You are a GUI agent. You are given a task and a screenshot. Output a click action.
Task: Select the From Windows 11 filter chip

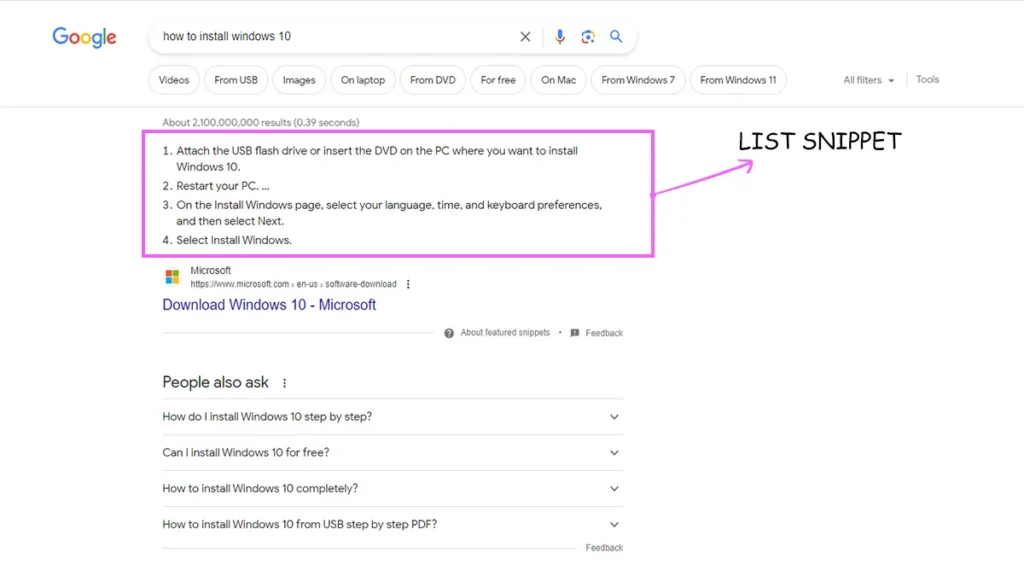[x=738, y=80]
